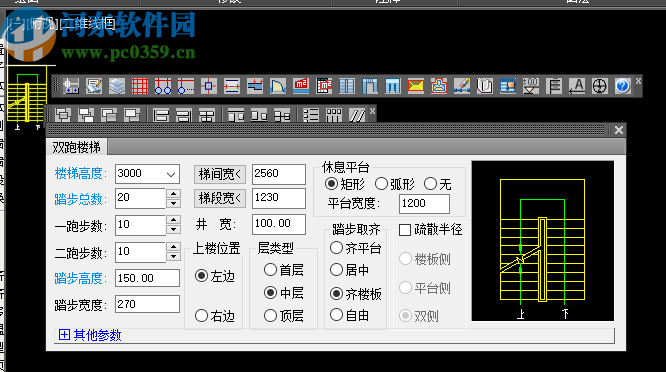666x372 pixels.
Task: Close the stair dialog panel with X
Action: point(619,130)
